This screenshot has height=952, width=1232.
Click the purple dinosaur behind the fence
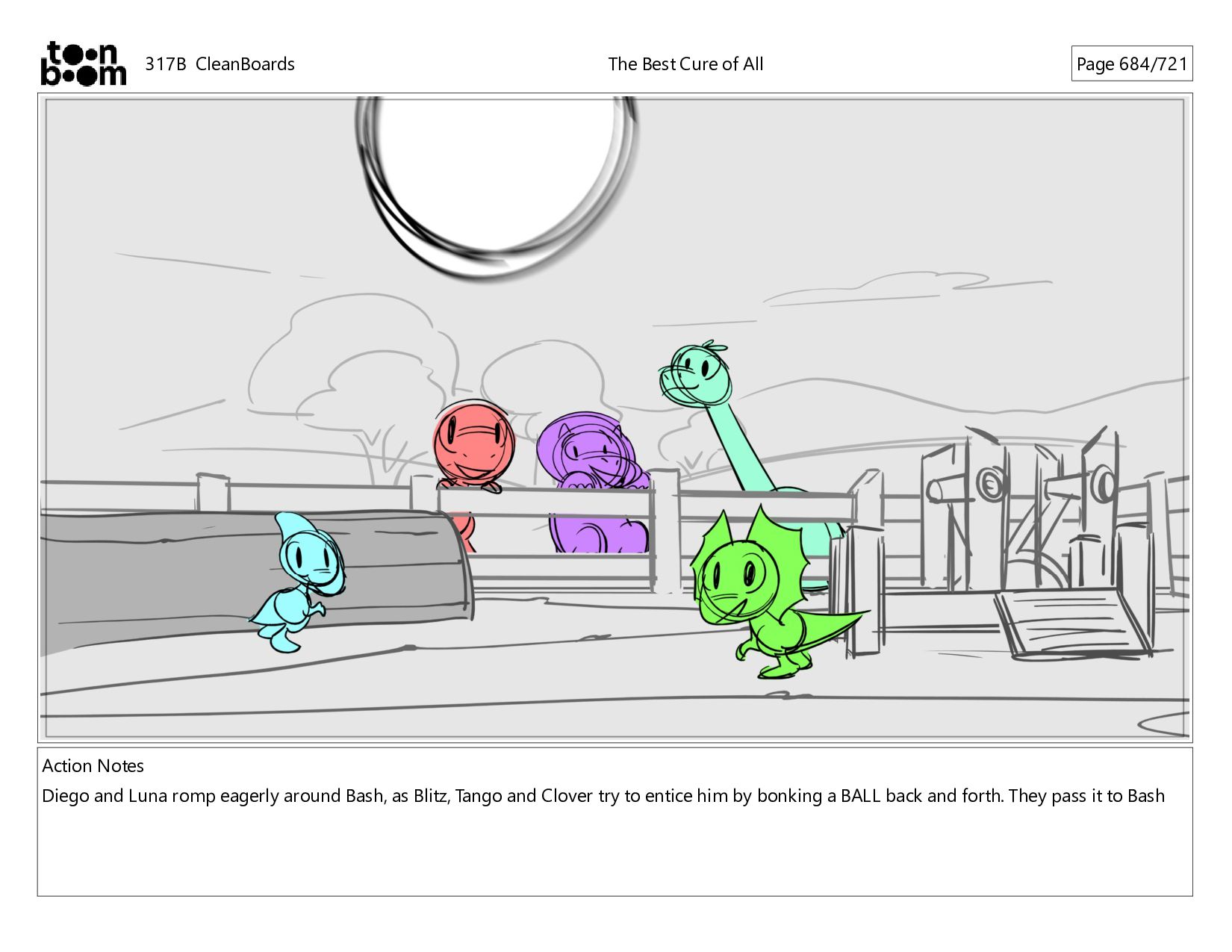[x=592, y=483]
